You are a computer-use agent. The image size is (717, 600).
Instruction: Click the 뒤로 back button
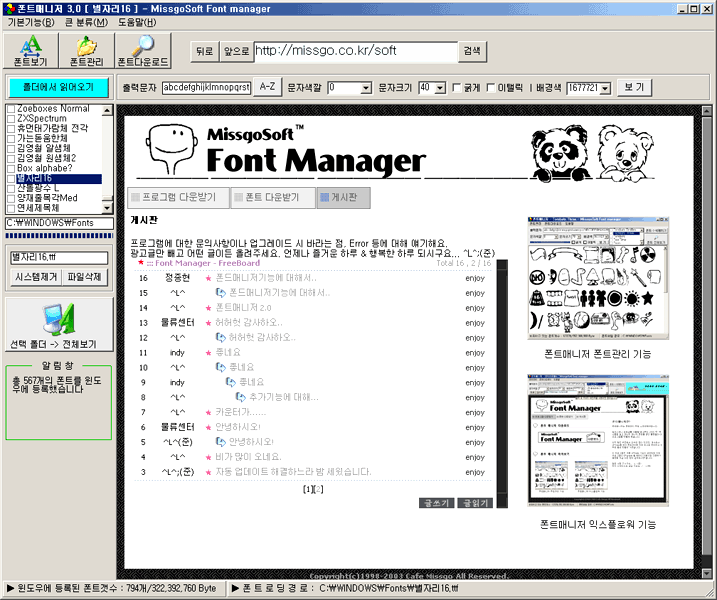click(204, 51)
